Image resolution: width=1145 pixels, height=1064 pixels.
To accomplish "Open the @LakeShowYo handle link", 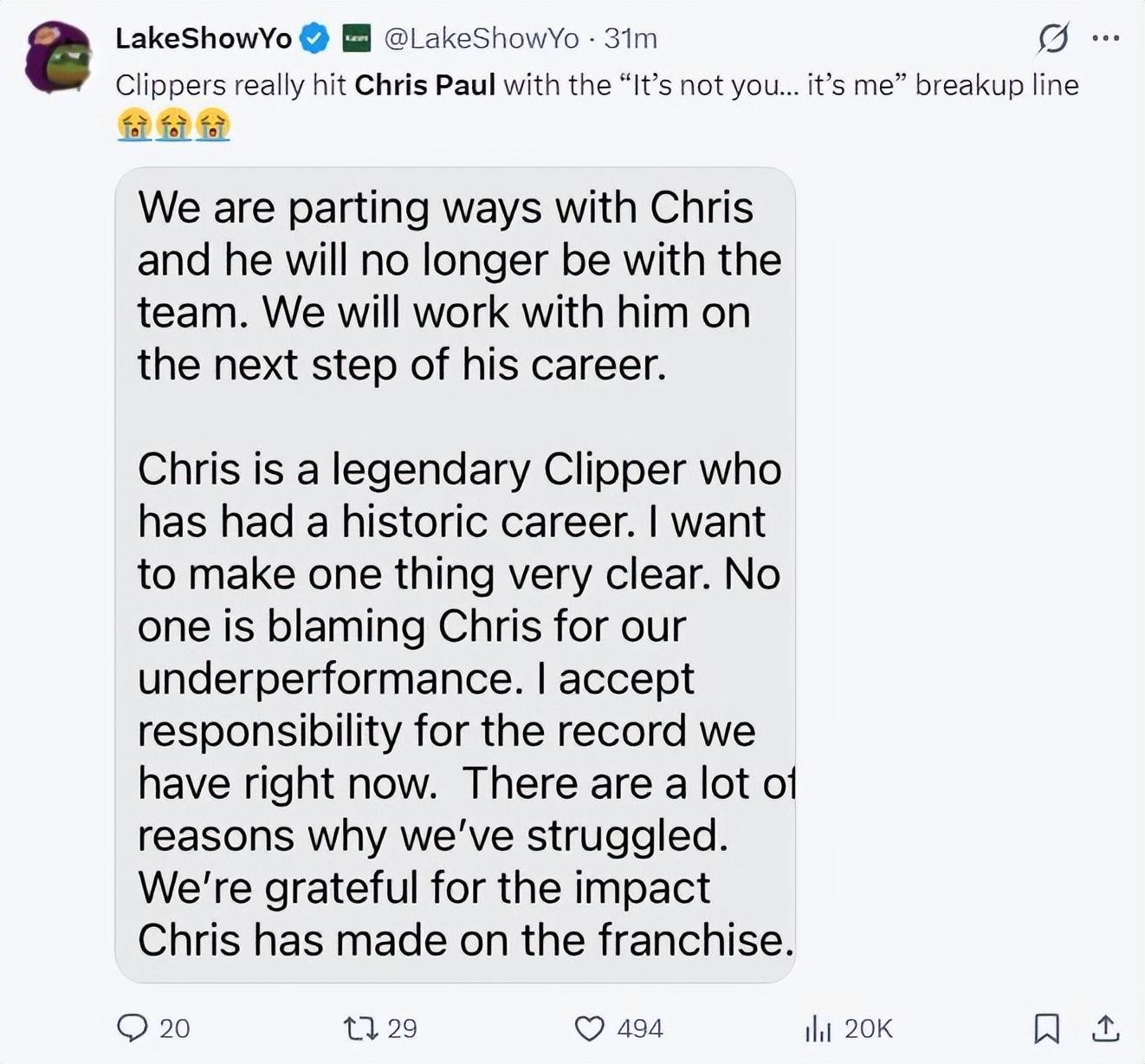I will click(x=481, y=38).
